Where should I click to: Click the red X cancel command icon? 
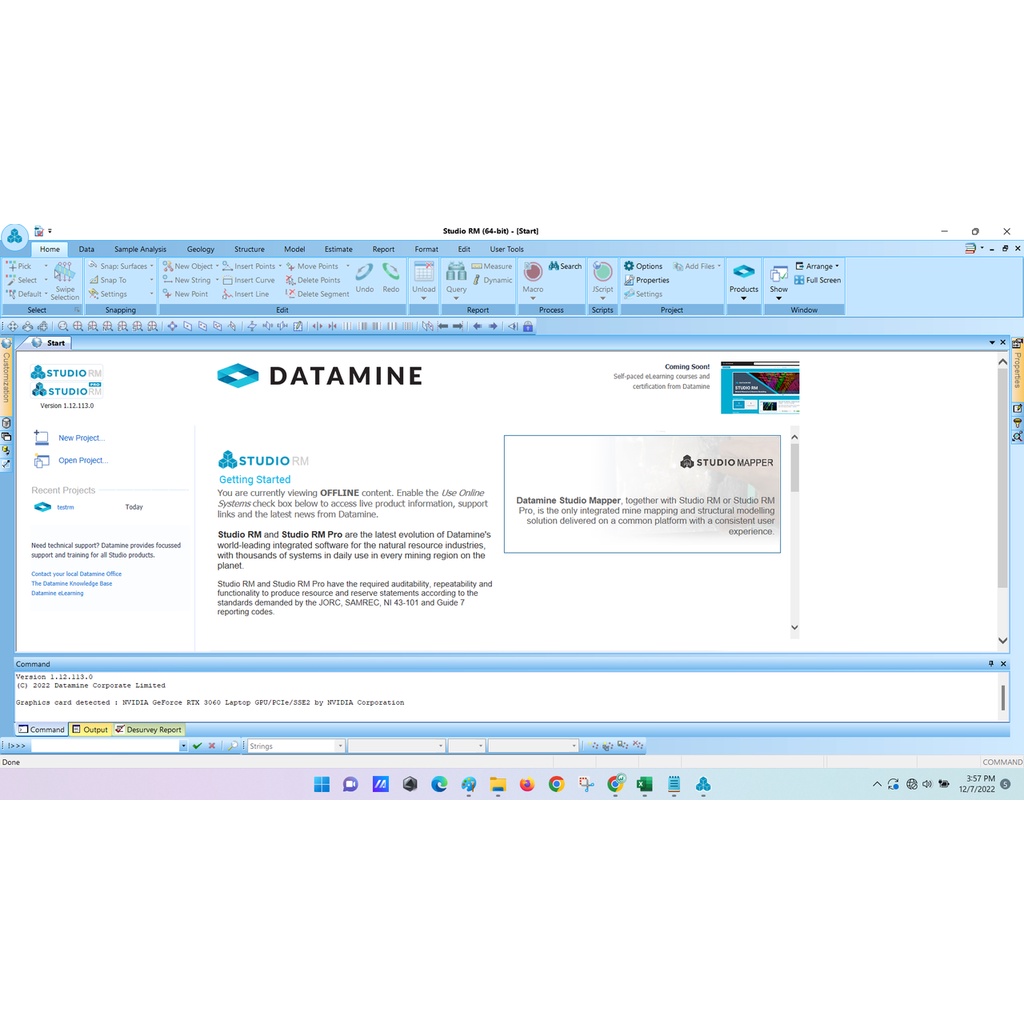click(x=212, y=746)
